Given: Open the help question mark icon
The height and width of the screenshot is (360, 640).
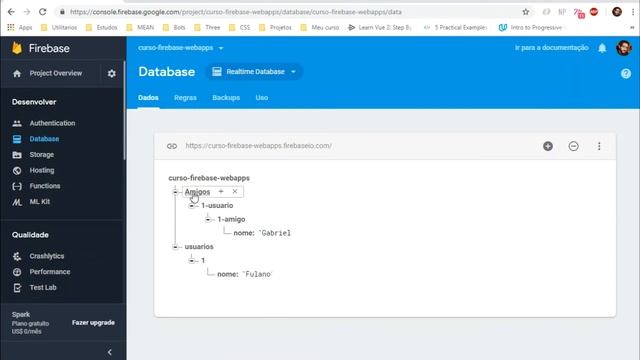Looking at the screenshot, I should tap(626, 73).
